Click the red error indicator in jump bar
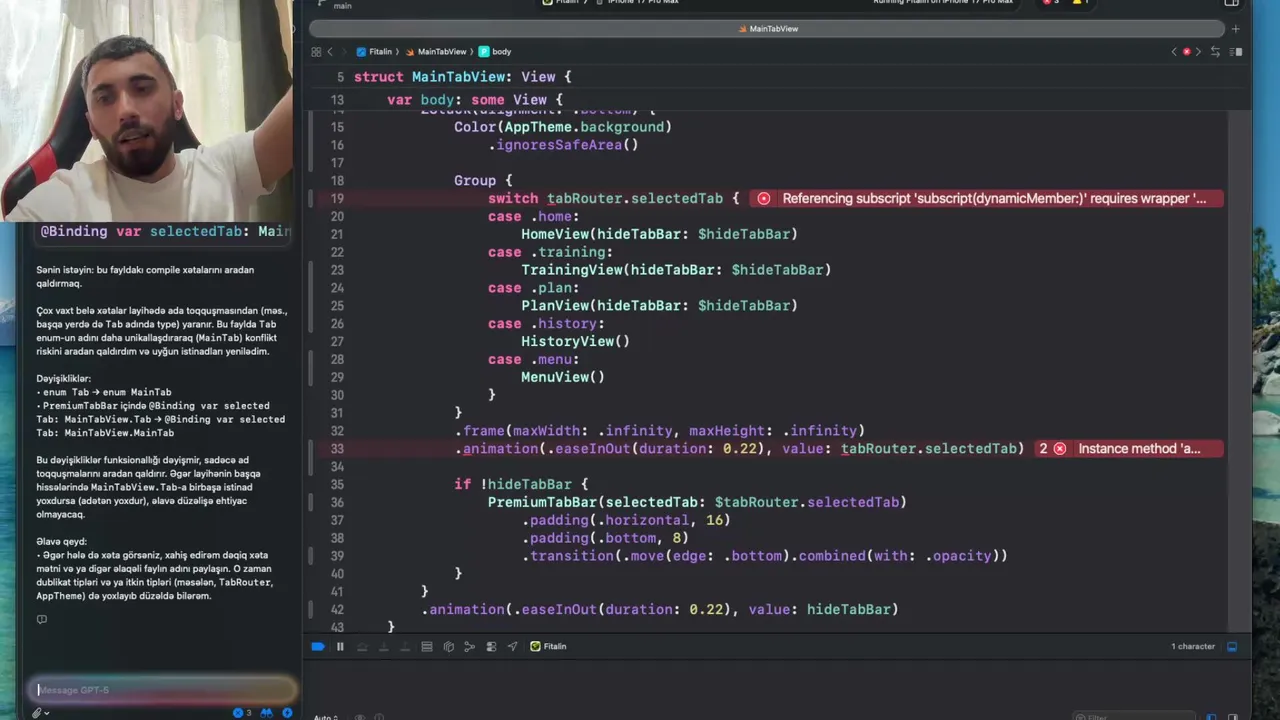Screen dimensions: 1280x720 tap(1187, 51)
